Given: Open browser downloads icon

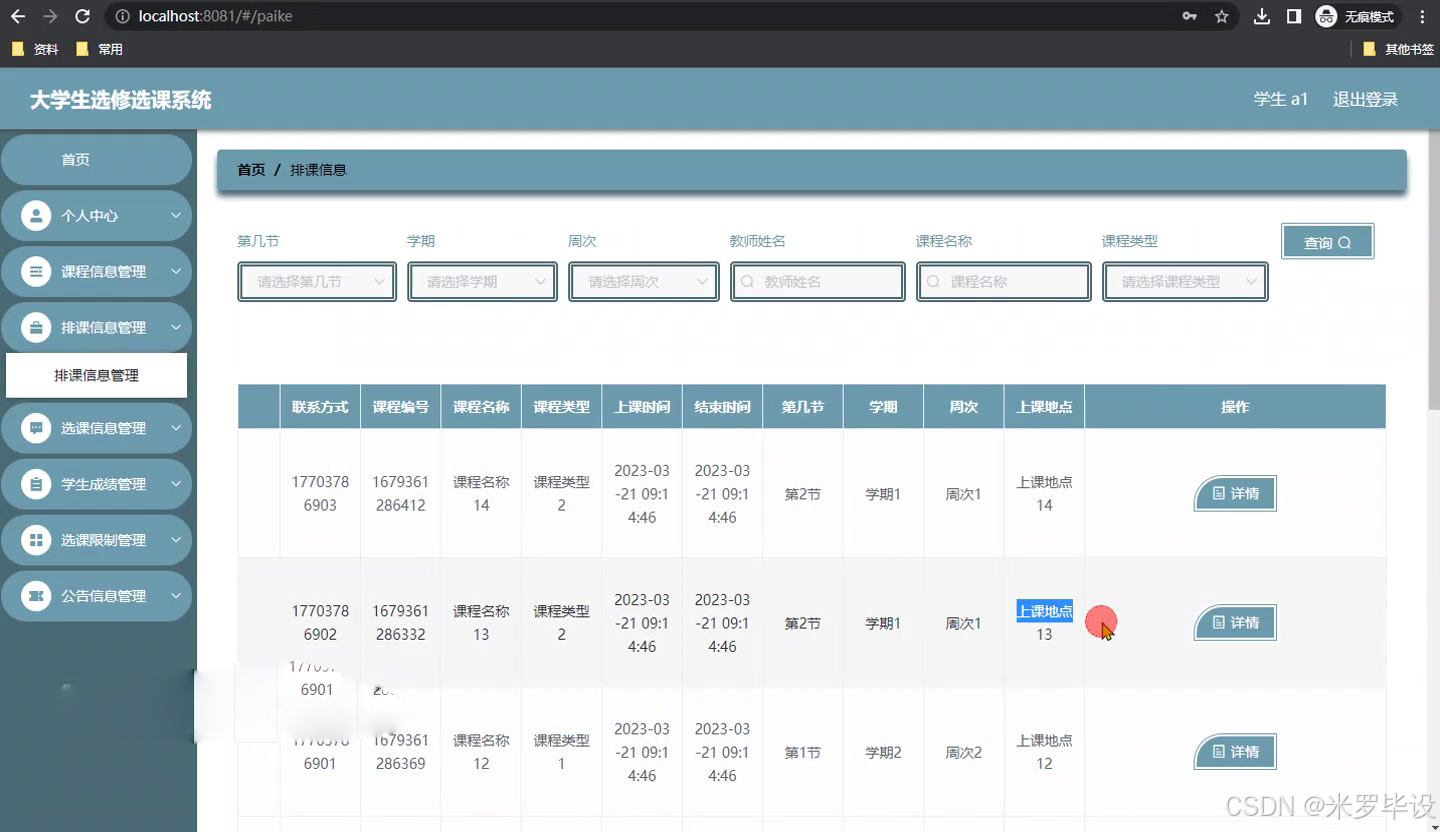Looking at the screenshot, I should [1262, 16].
